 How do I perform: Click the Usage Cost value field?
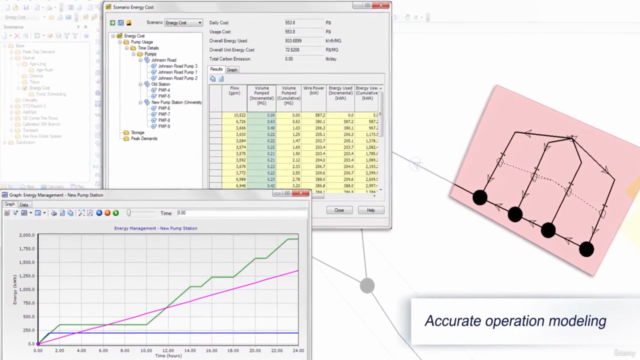(x=304, y=32)
